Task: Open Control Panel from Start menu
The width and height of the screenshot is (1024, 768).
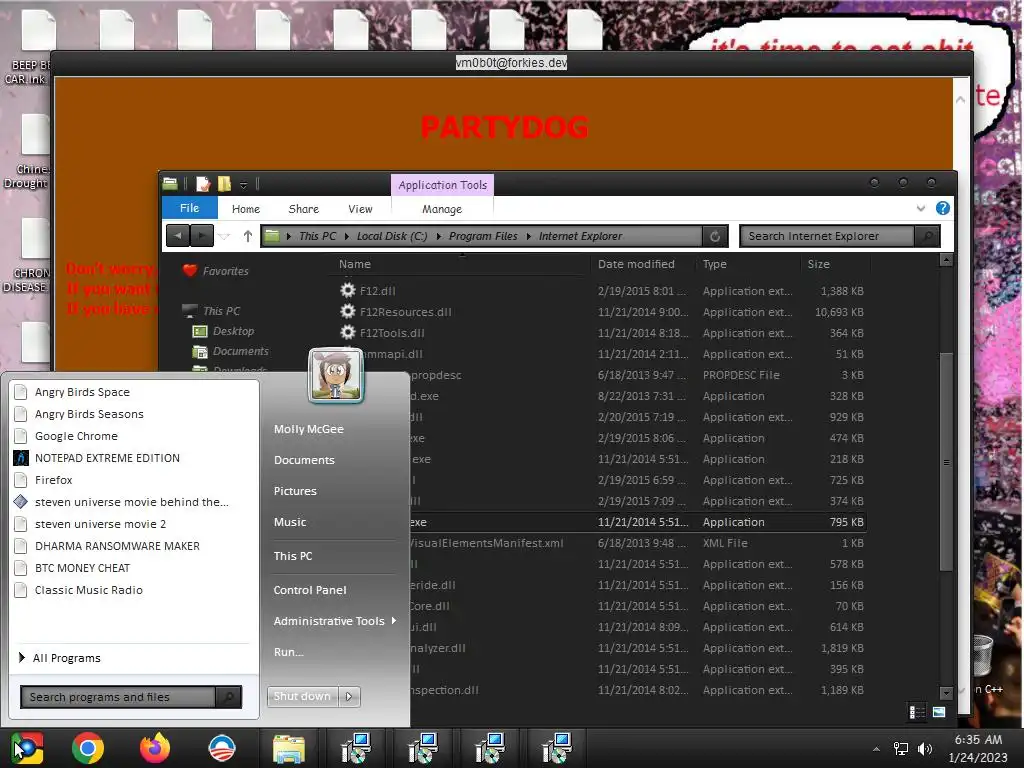Action: (310, 590)
